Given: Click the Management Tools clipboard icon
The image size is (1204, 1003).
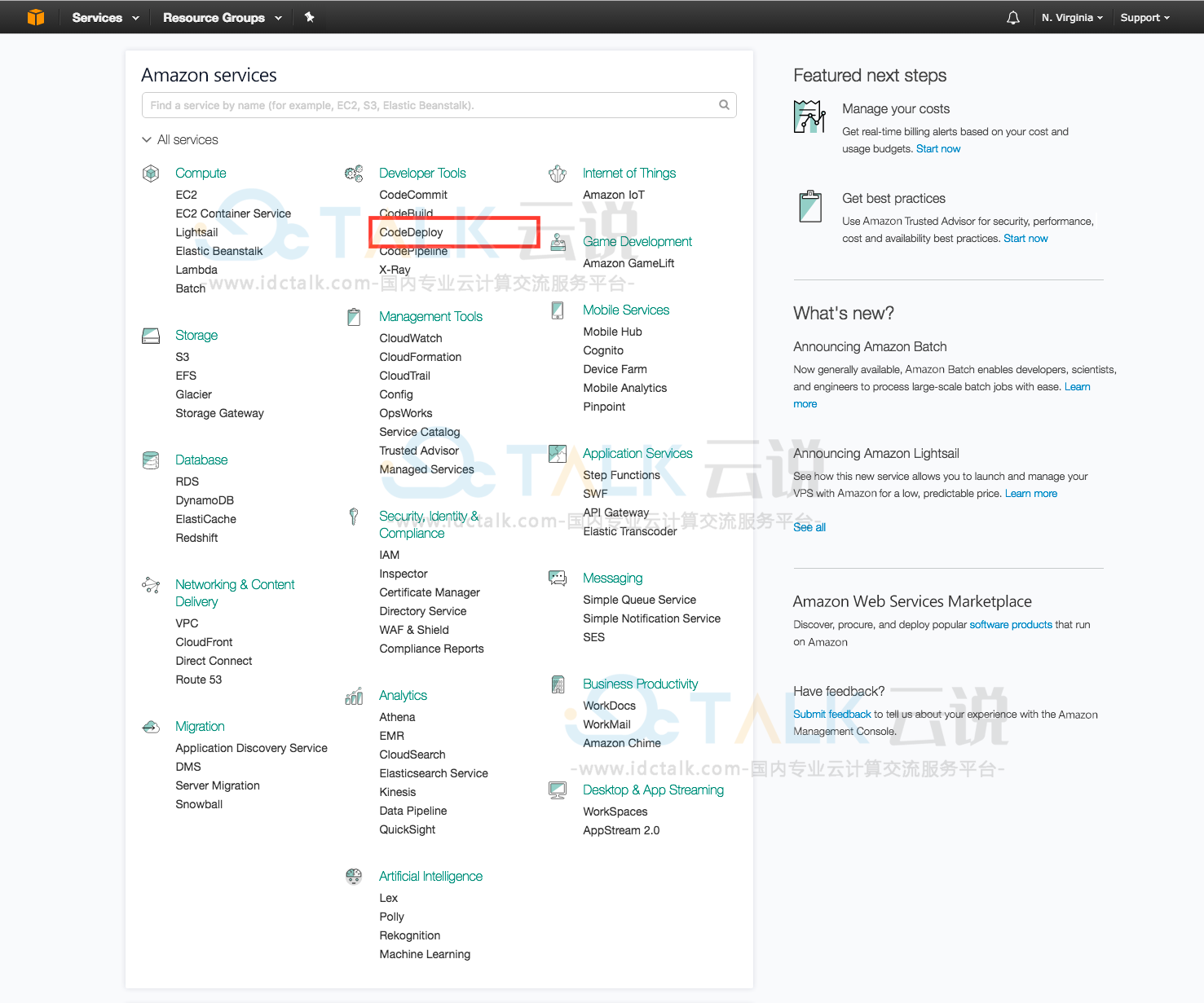Looking at the screenshot, I should (354, 317).
